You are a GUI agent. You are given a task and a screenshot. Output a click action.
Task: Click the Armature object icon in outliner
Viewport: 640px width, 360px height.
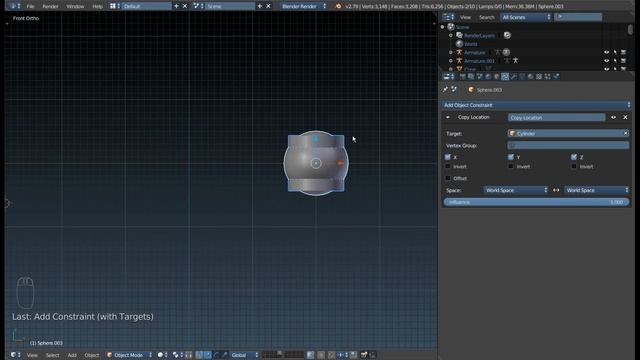(x=459, y=52)
